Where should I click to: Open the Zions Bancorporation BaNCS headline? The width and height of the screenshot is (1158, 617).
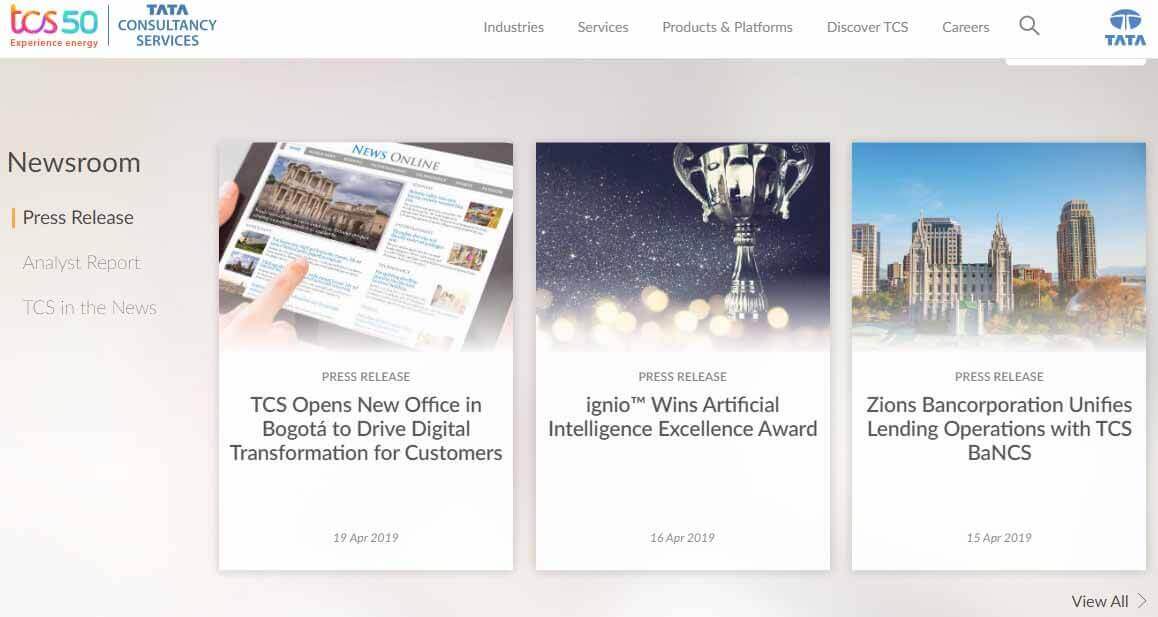(998, 429)
